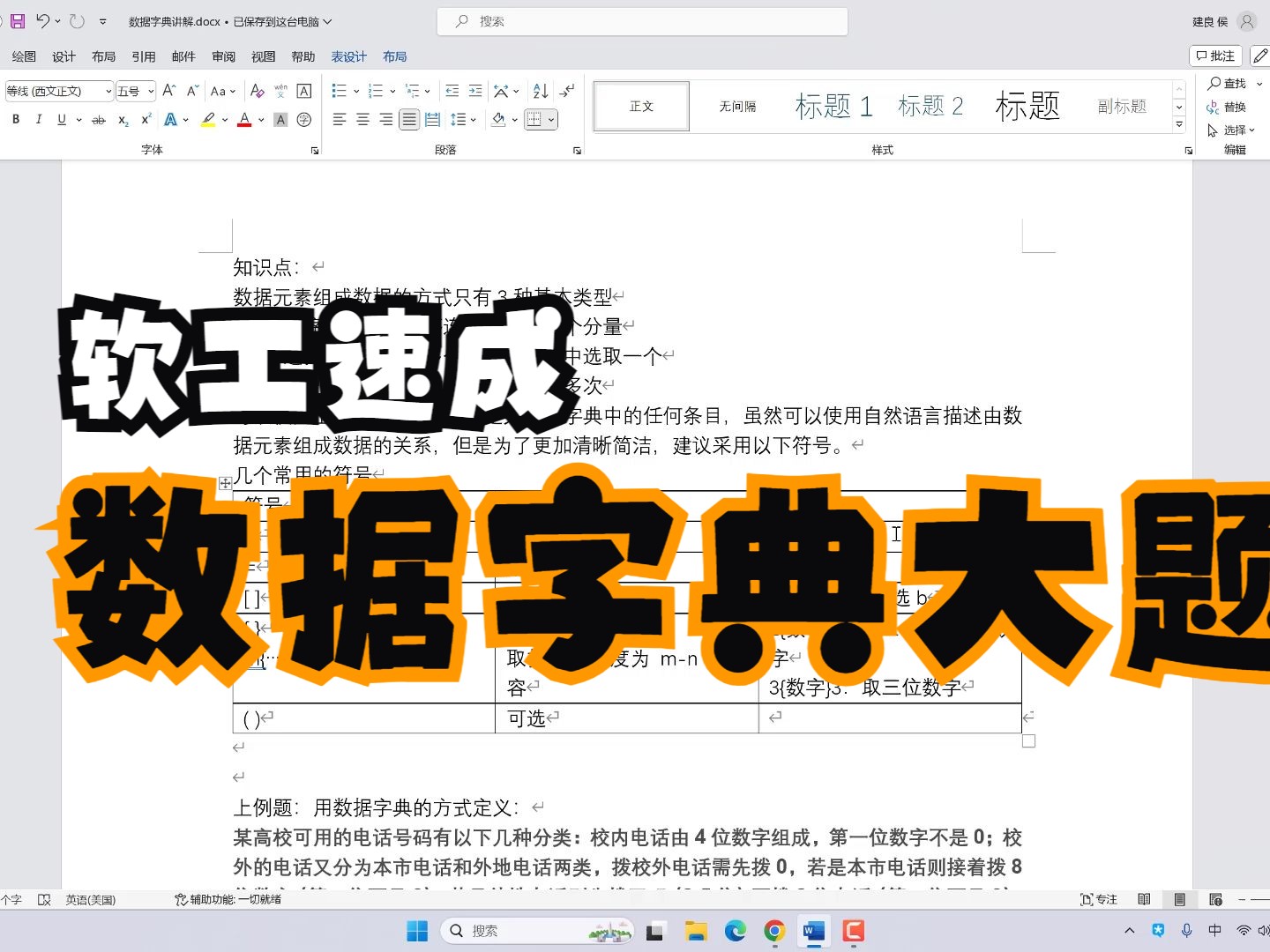Switch to Web Layout view

coord(1215,899)
